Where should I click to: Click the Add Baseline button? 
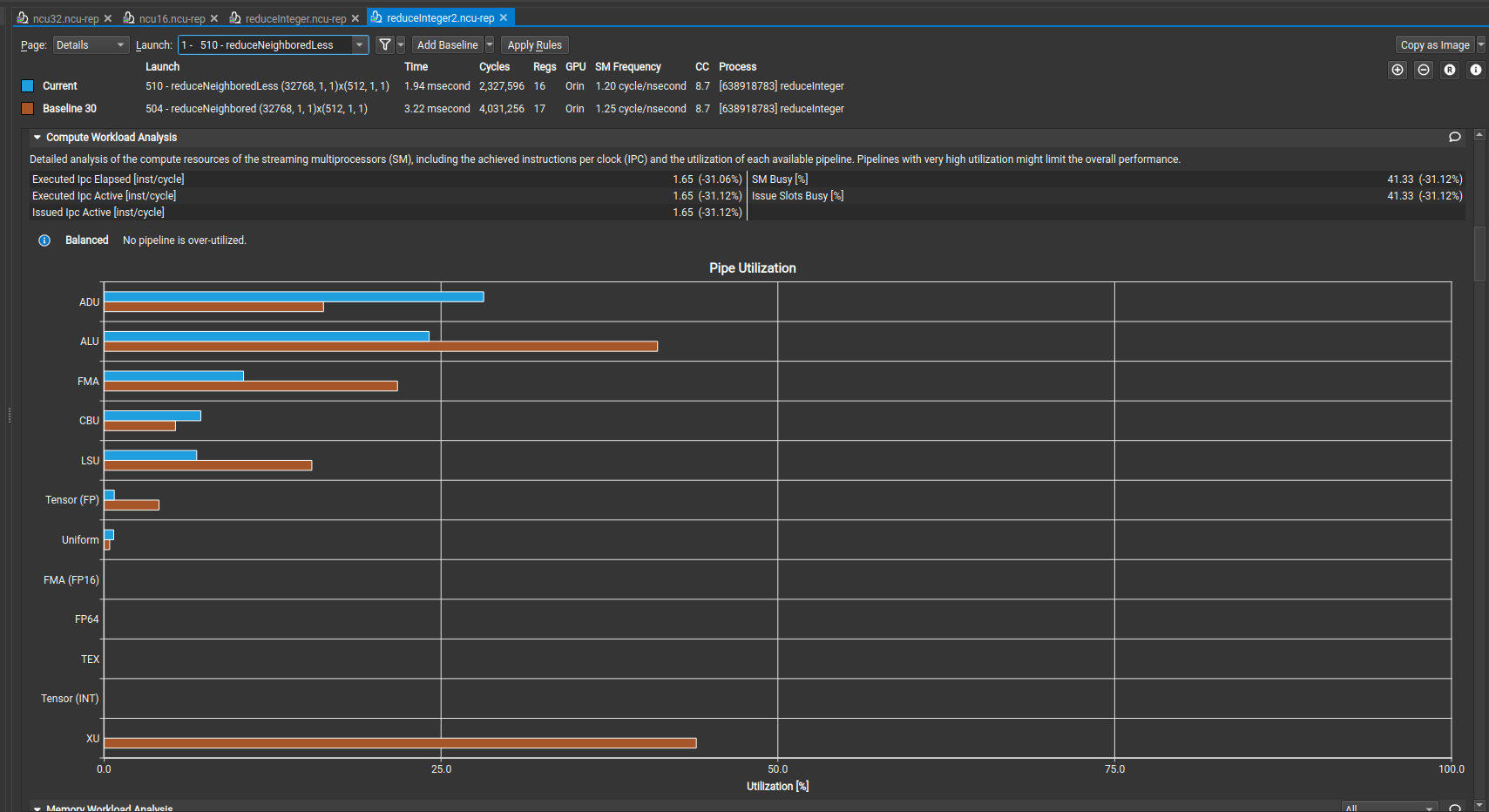coord(447,44)
